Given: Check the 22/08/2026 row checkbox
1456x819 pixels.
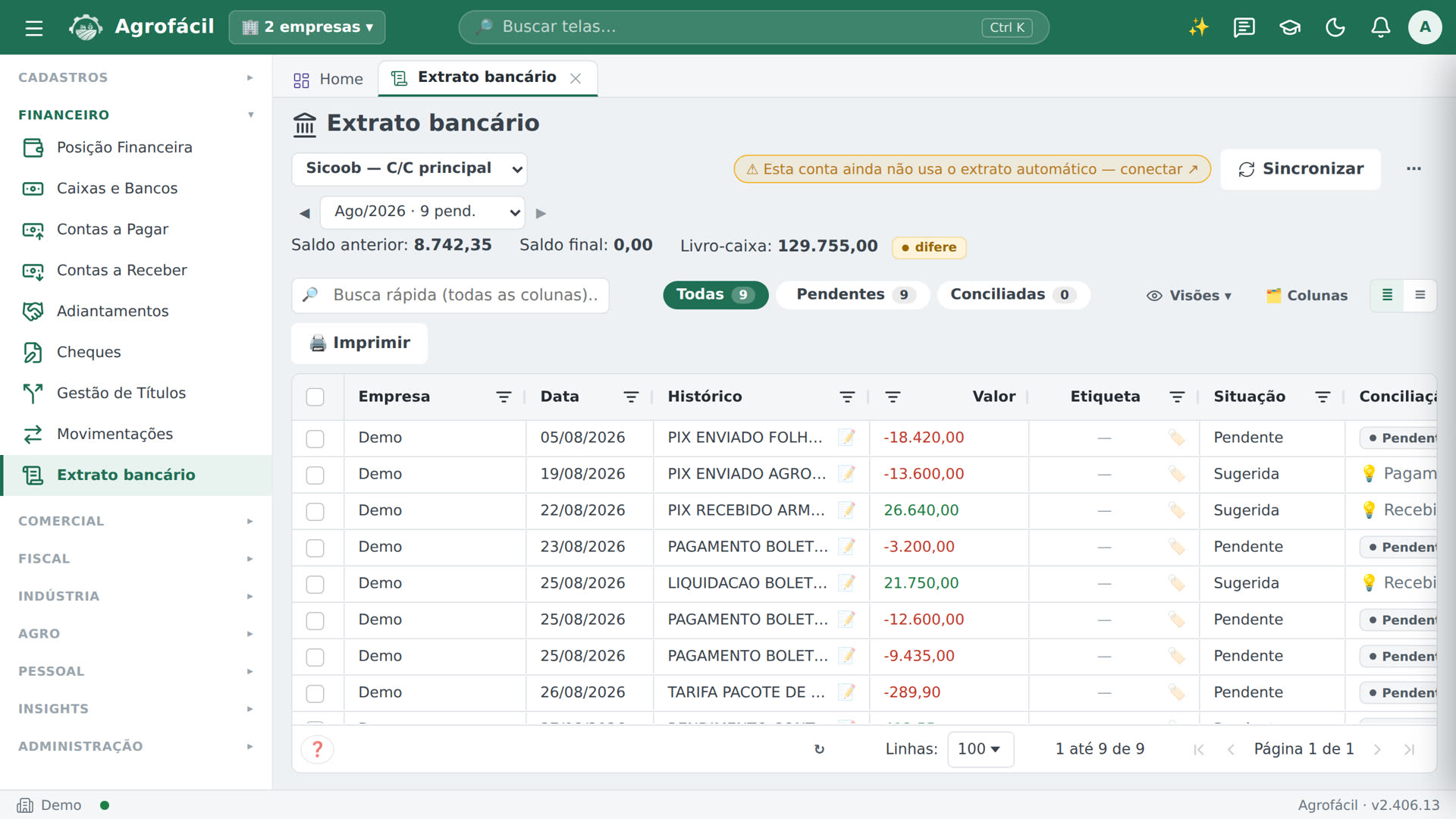Looking at the screenshot, I should tap(315, 511).
